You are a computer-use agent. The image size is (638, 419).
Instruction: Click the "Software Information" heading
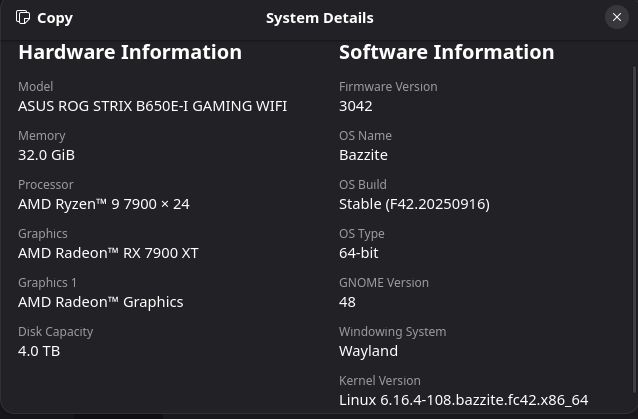point(447,52)
